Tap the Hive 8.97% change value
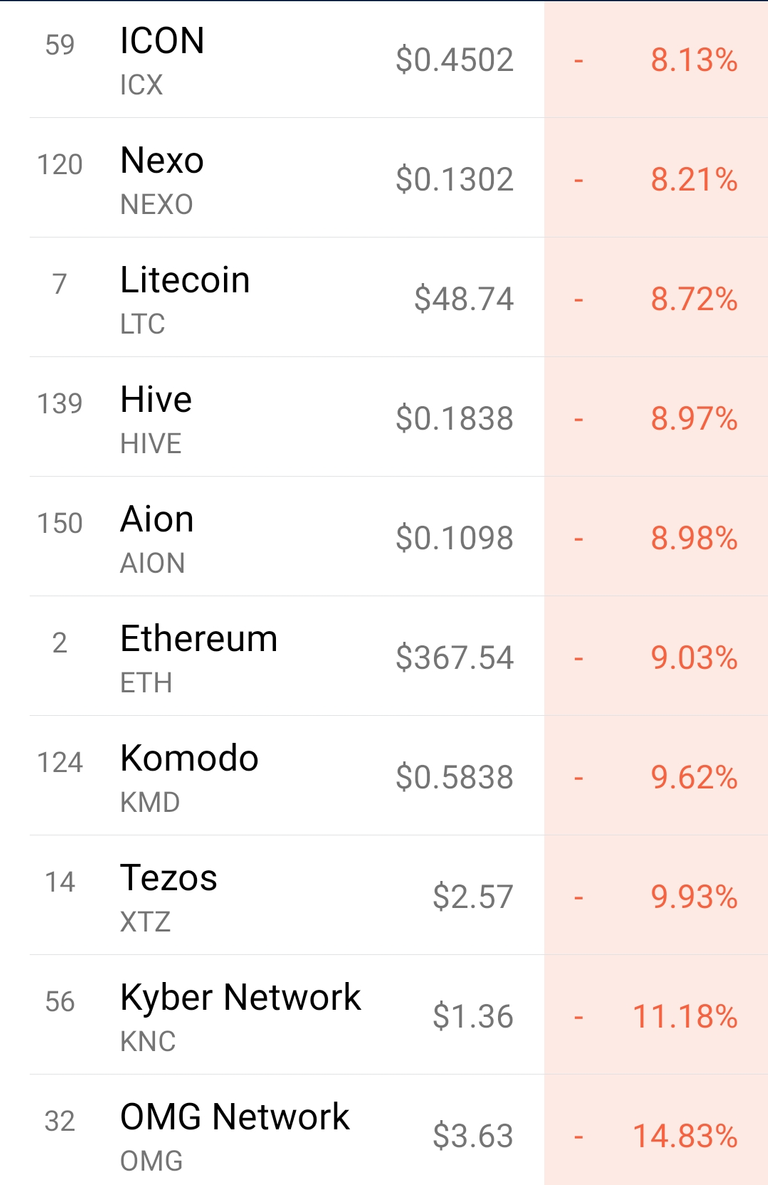Viewport: 768px width, 1185px height. [x=694, y=419]
